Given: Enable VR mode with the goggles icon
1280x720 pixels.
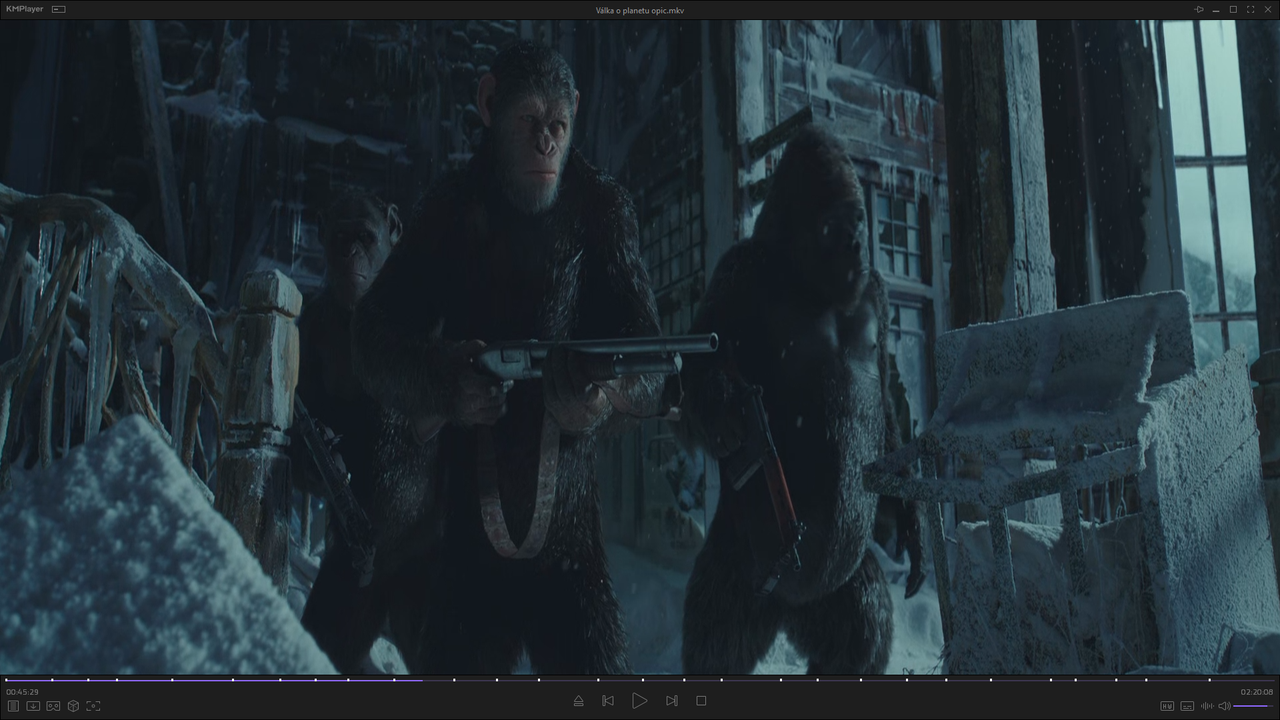Looking at the screenshot, I should click(53, 706).
